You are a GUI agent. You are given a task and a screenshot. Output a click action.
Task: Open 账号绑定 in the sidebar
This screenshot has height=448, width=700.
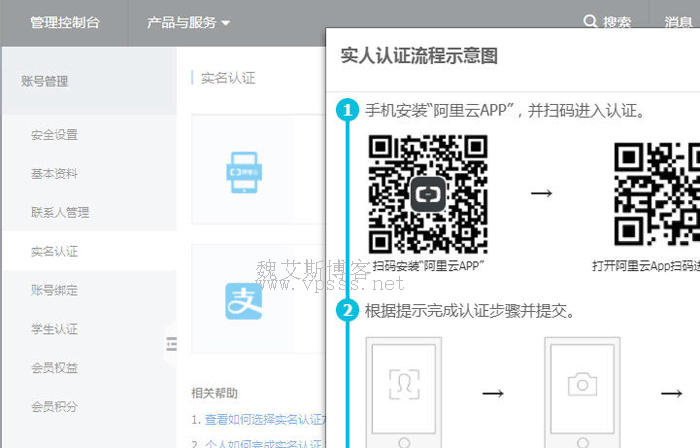click(54, 290)
